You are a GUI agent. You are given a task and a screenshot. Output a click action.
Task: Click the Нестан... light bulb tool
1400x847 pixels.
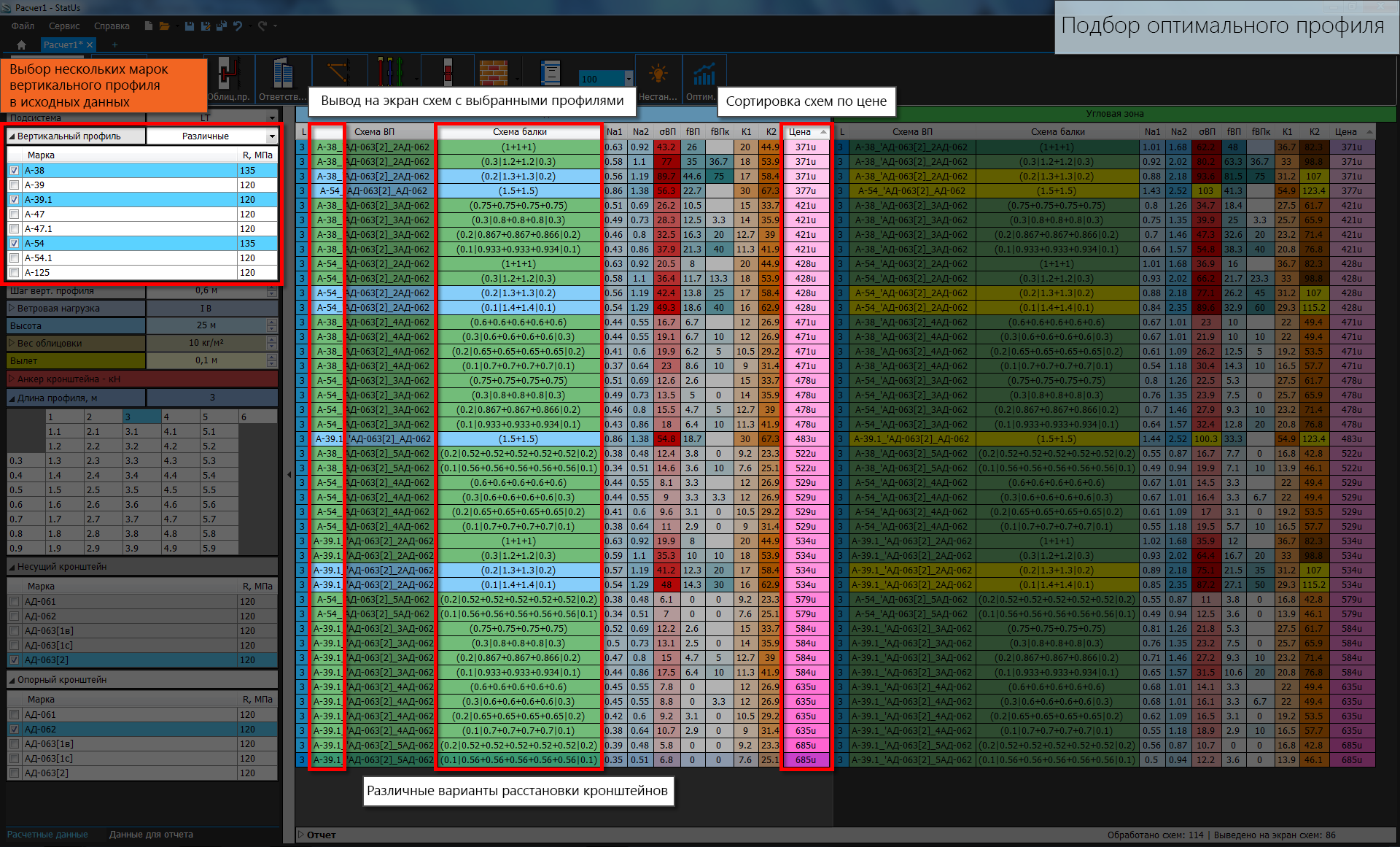coord(658,80)
